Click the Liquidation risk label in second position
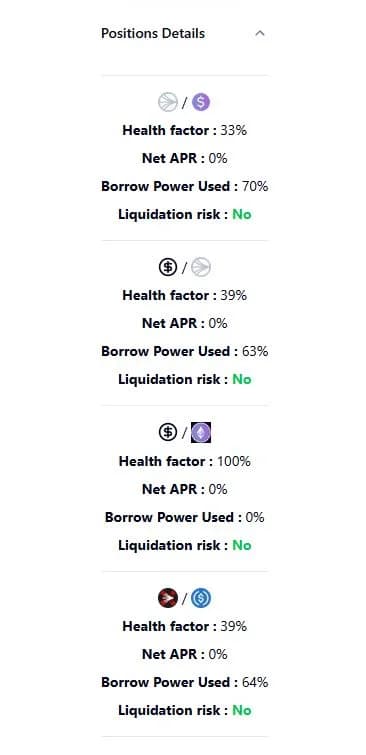 [x=173, y=379]
